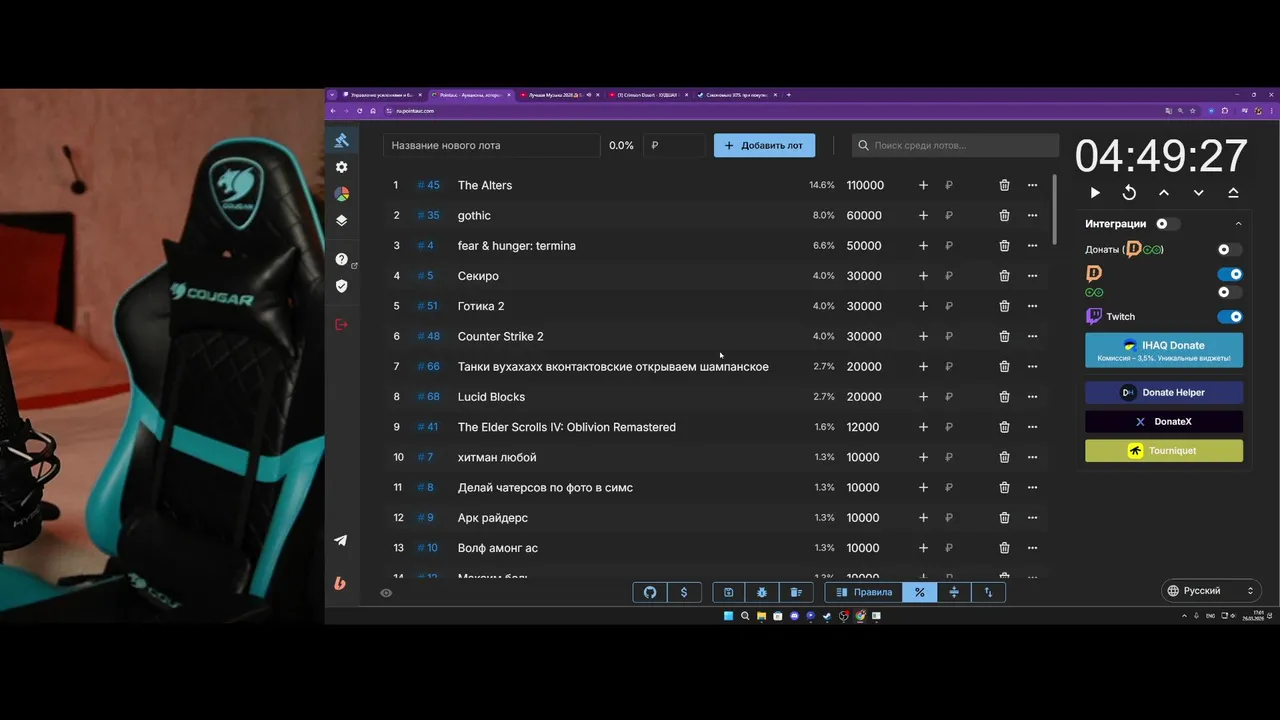Delete Lucid Blocks lot via trash icon
This screenshot has height=720, width=1280.
coord(1004,397)
